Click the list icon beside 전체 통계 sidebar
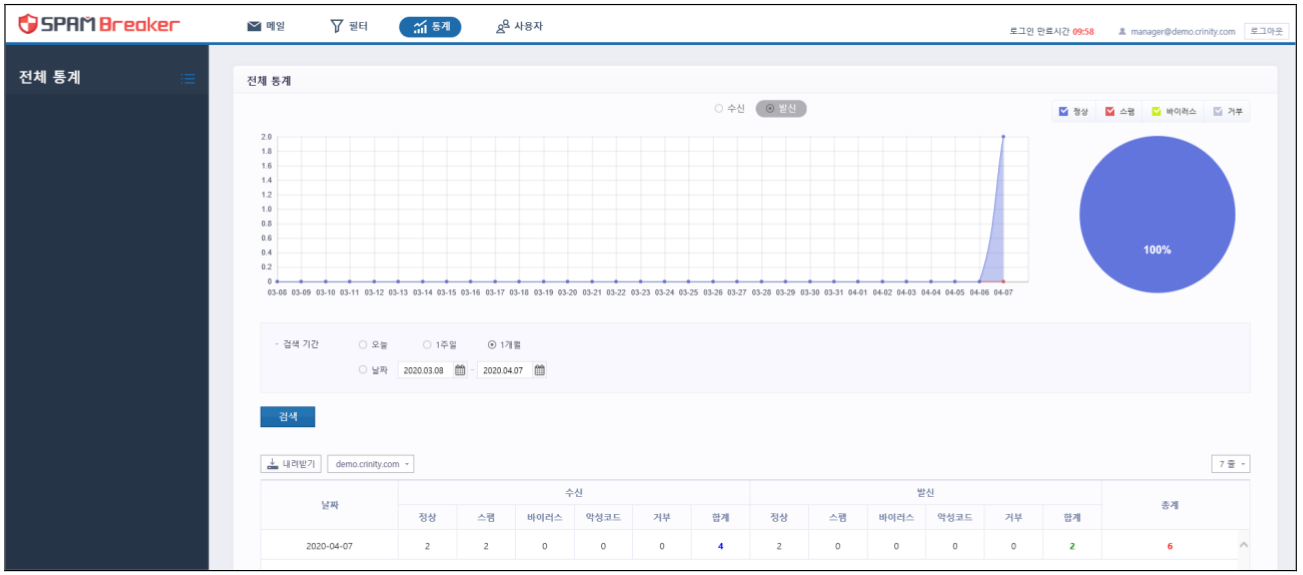The image size is (1303, 575). click(x=188, y=78)
